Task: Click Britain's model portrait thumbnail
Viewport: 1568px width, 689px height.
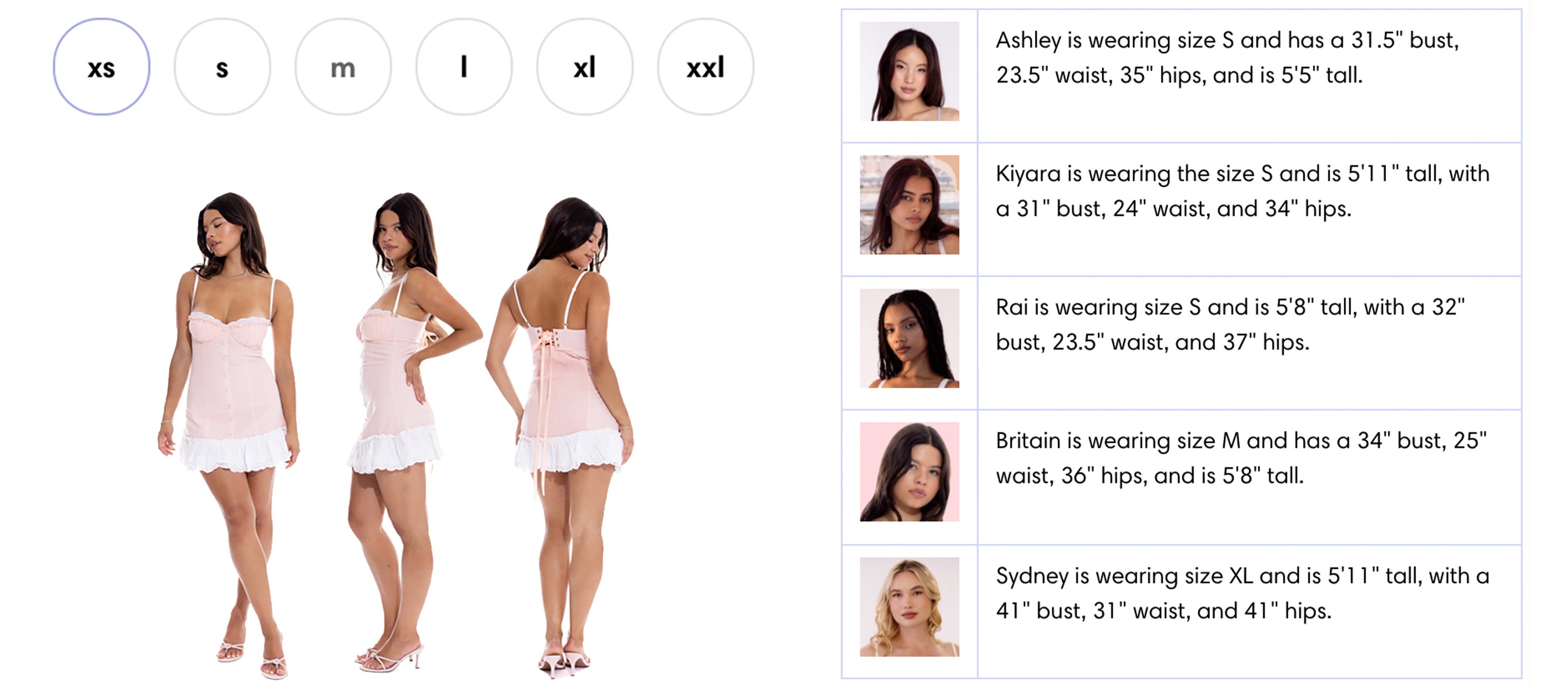Action: pyautogui.click(x=909, y=472)
